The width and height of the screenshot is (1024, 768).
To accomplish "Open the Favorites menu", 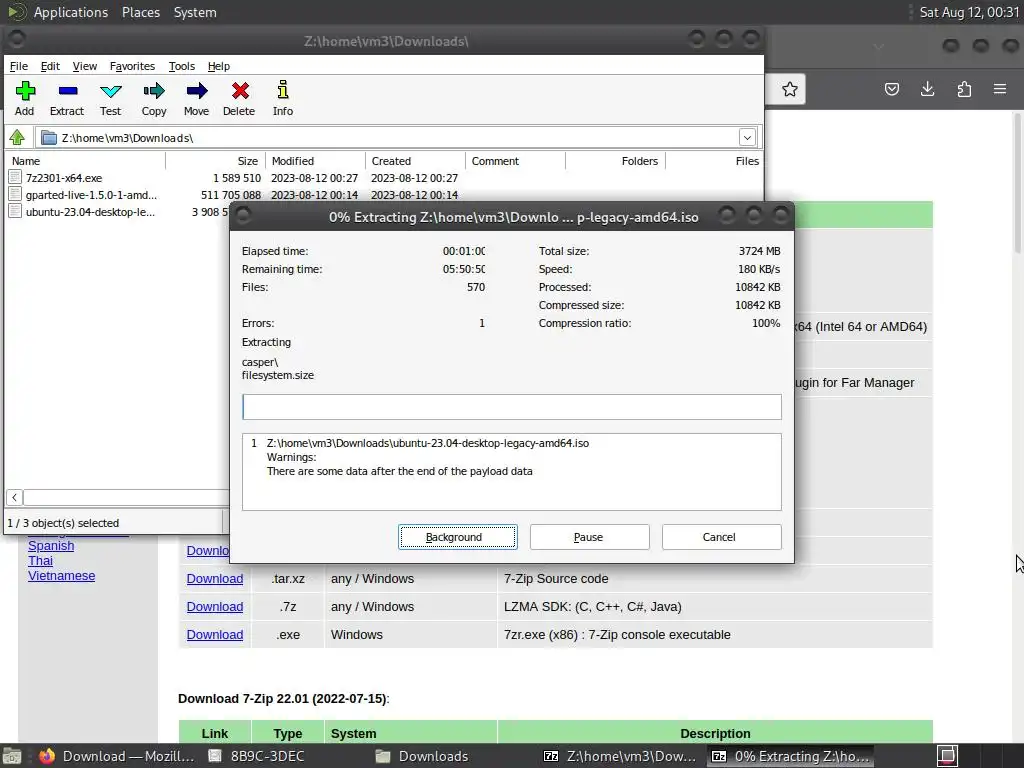I will click(132, 66).
